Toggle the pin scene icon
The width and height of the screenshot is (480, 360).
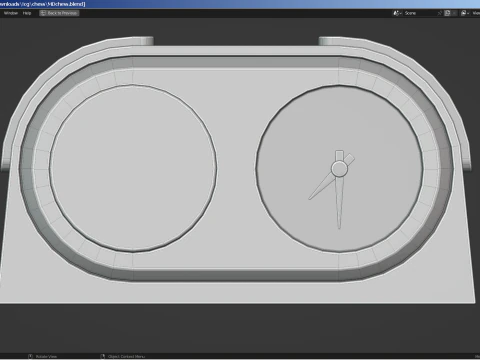pos(440,13)
